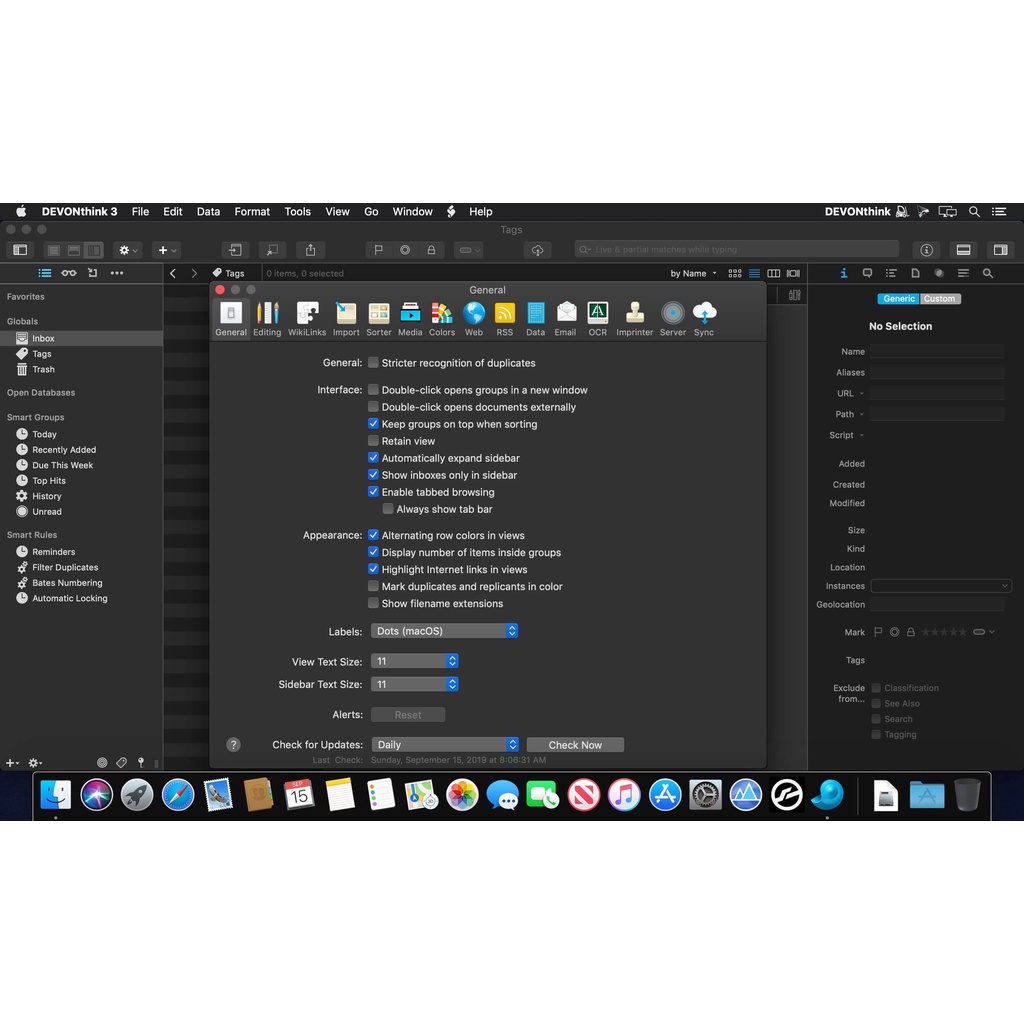The width and height of the screenshot is (1024, 1024).
Task: Click the main window search field
Action: (x=737, y=249)
